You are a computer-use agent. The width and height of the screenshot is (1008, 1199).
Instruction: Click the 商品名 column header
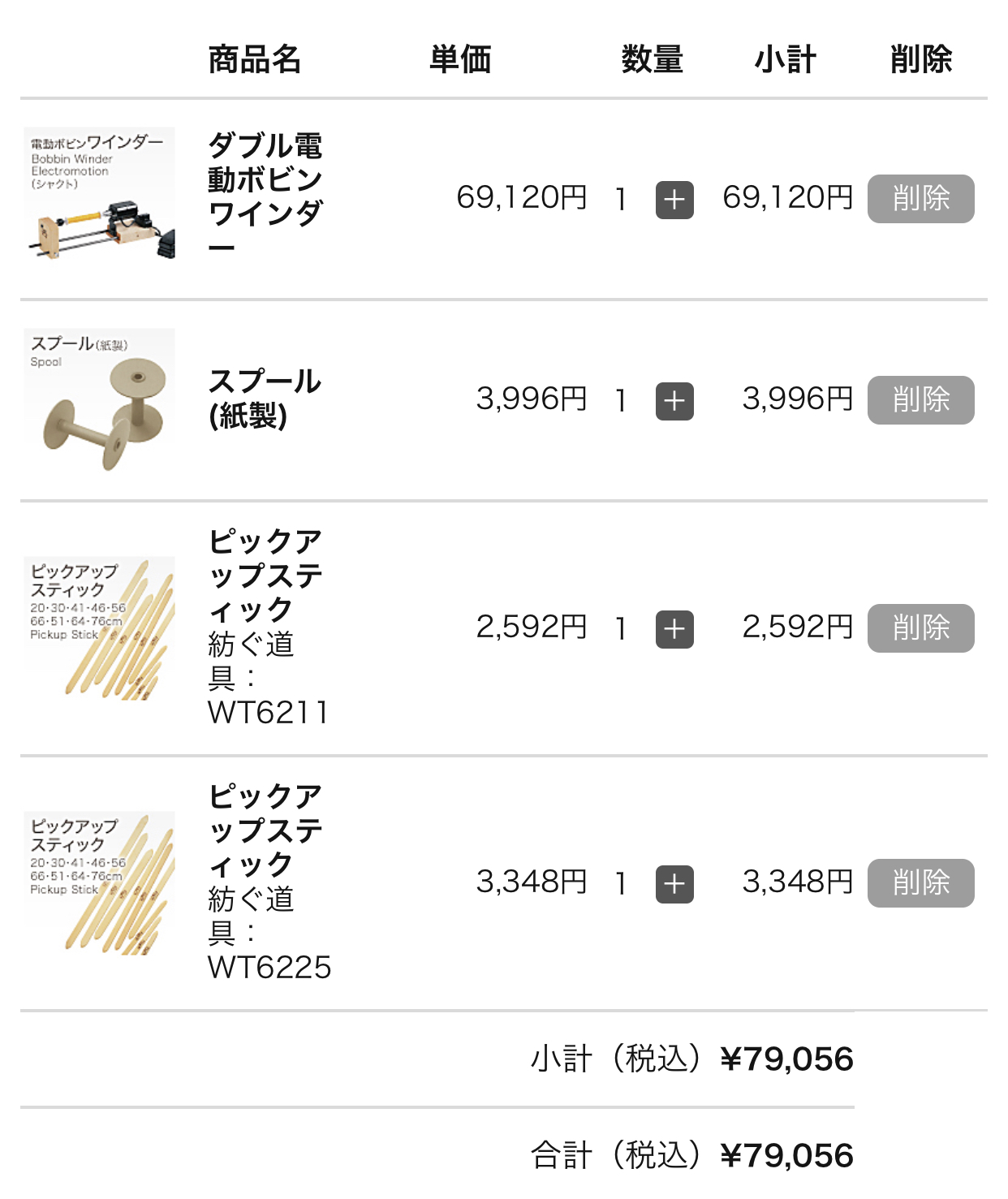[x=255, y=59]
